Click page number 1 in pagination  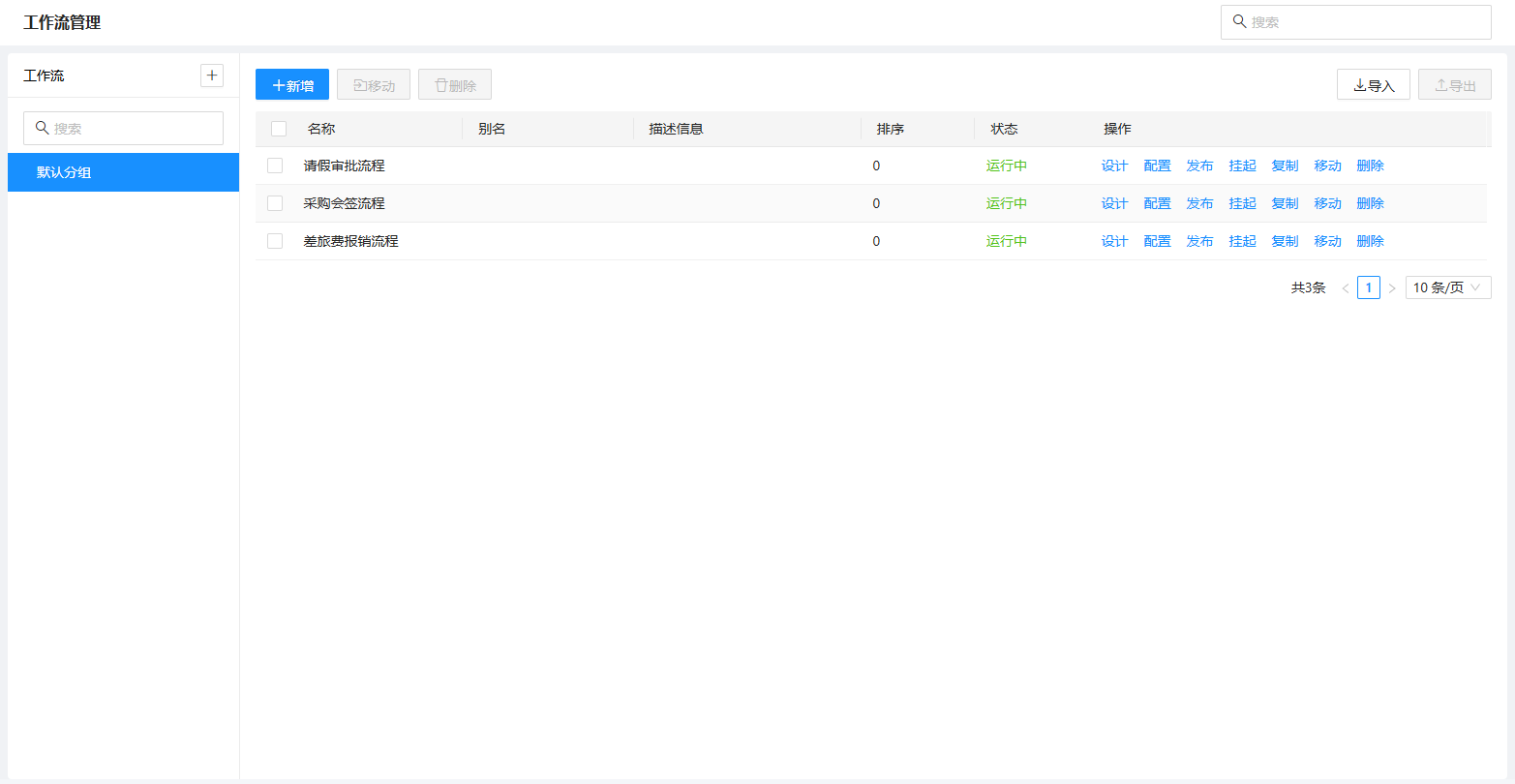1368,287
